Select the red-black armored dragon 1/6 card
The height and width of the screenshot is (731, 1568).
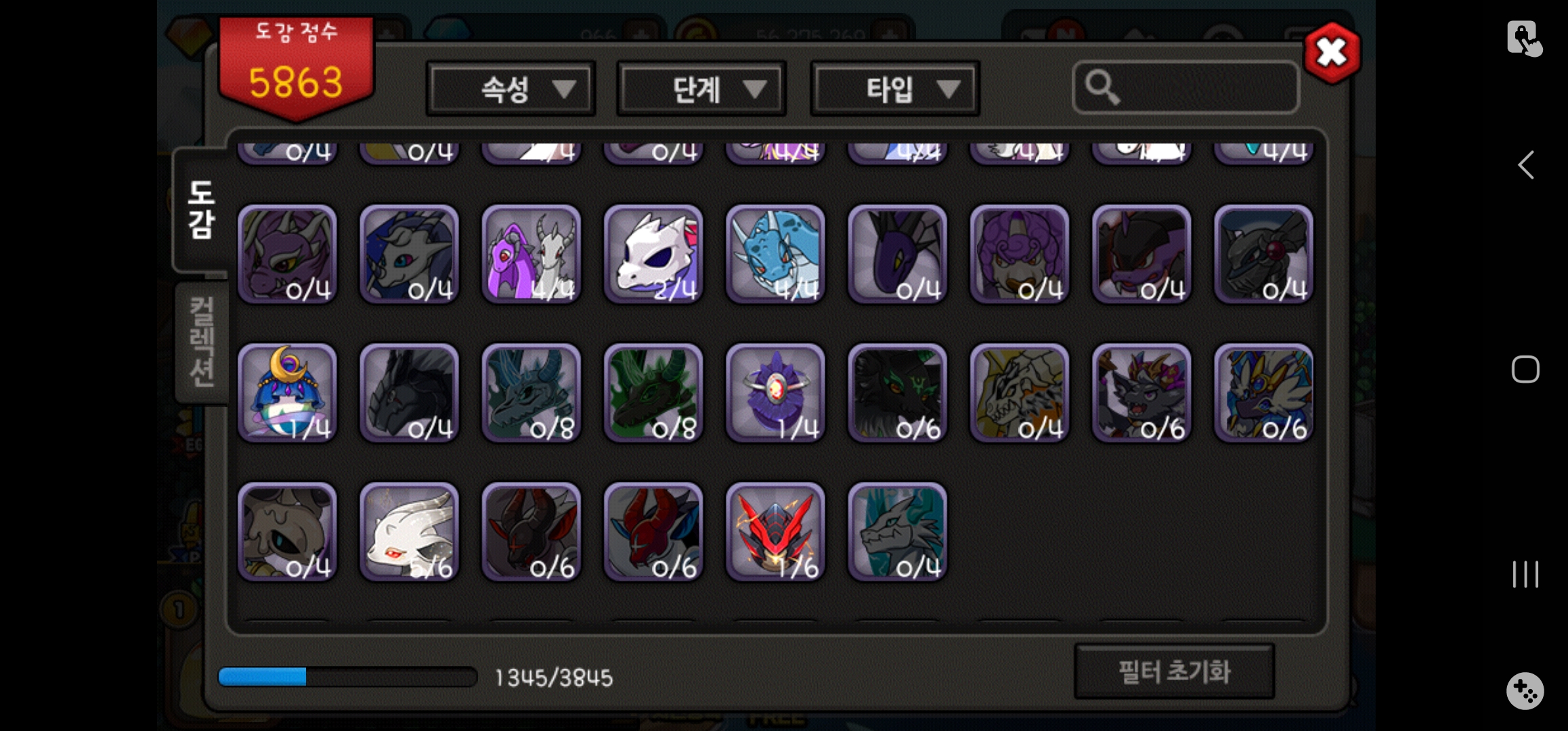tap(775, 532)
